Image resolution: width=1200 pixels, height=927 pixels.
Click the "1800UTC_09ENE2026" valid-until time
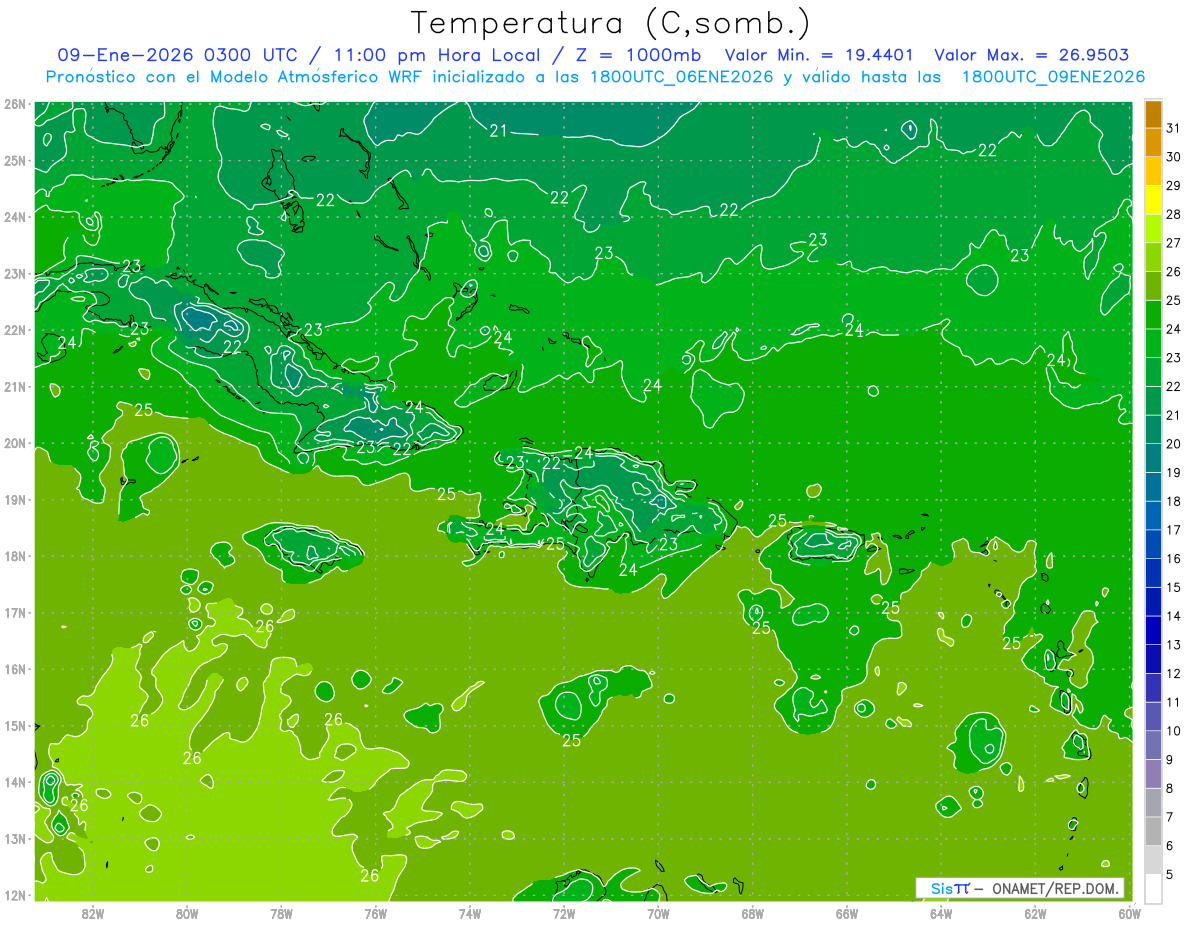1053,77
